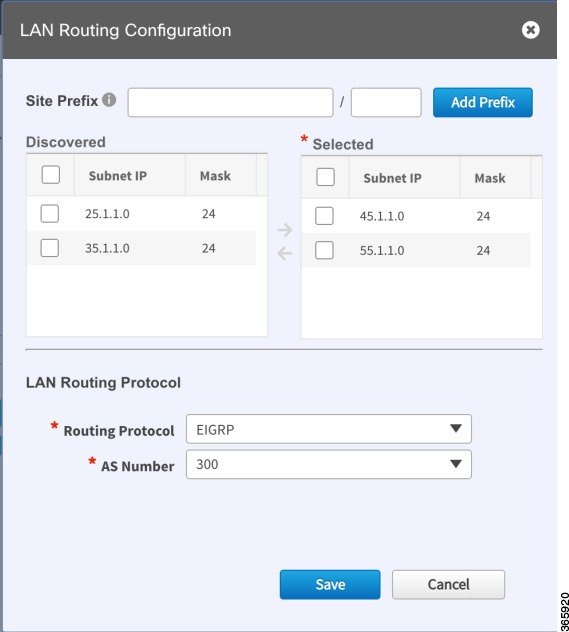Screen dimensions: 569x632
Task: Focus the prefix mask length field
Action: [386, 102]
